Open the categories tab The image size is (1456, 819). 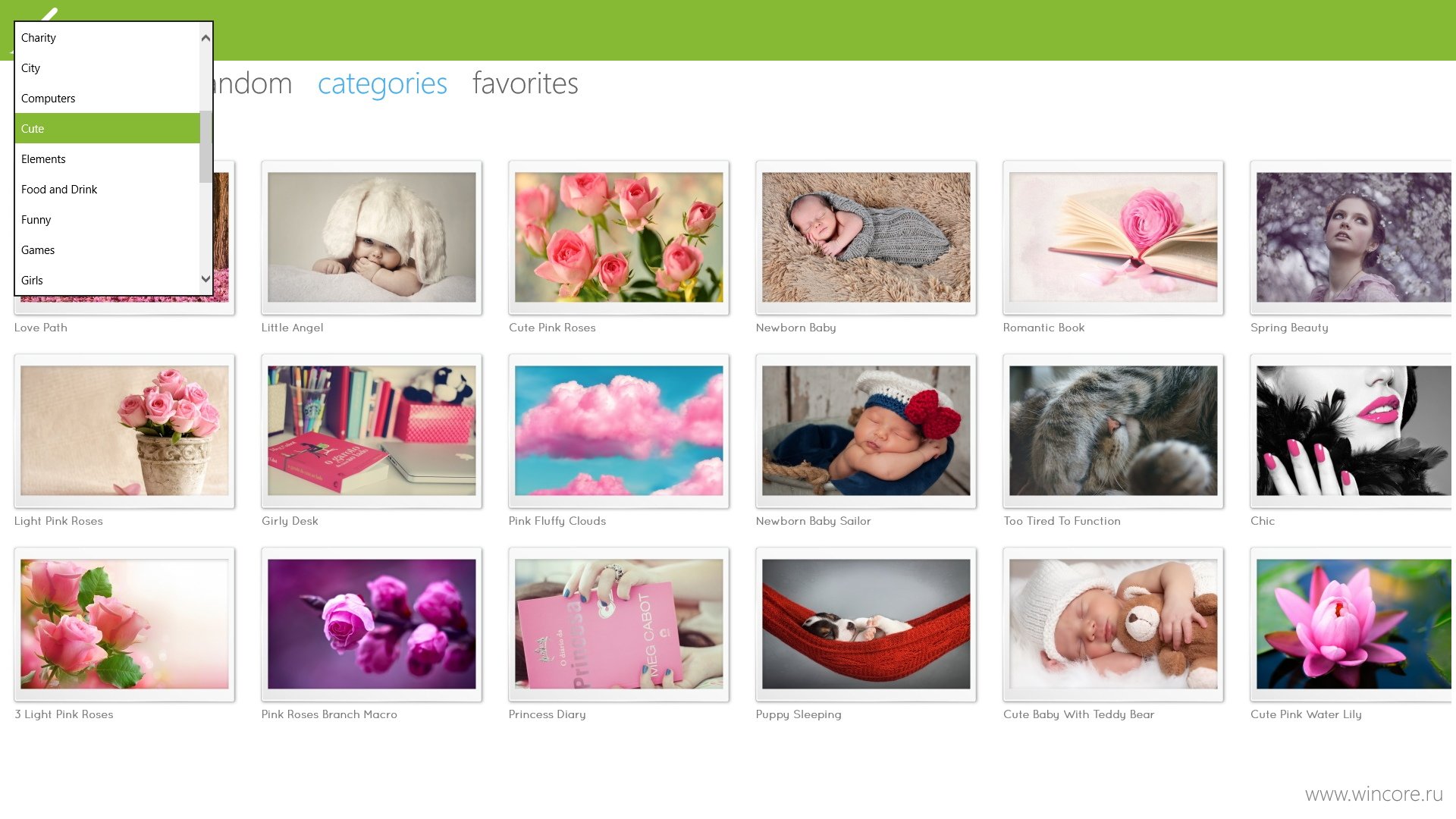pos(382,83)
